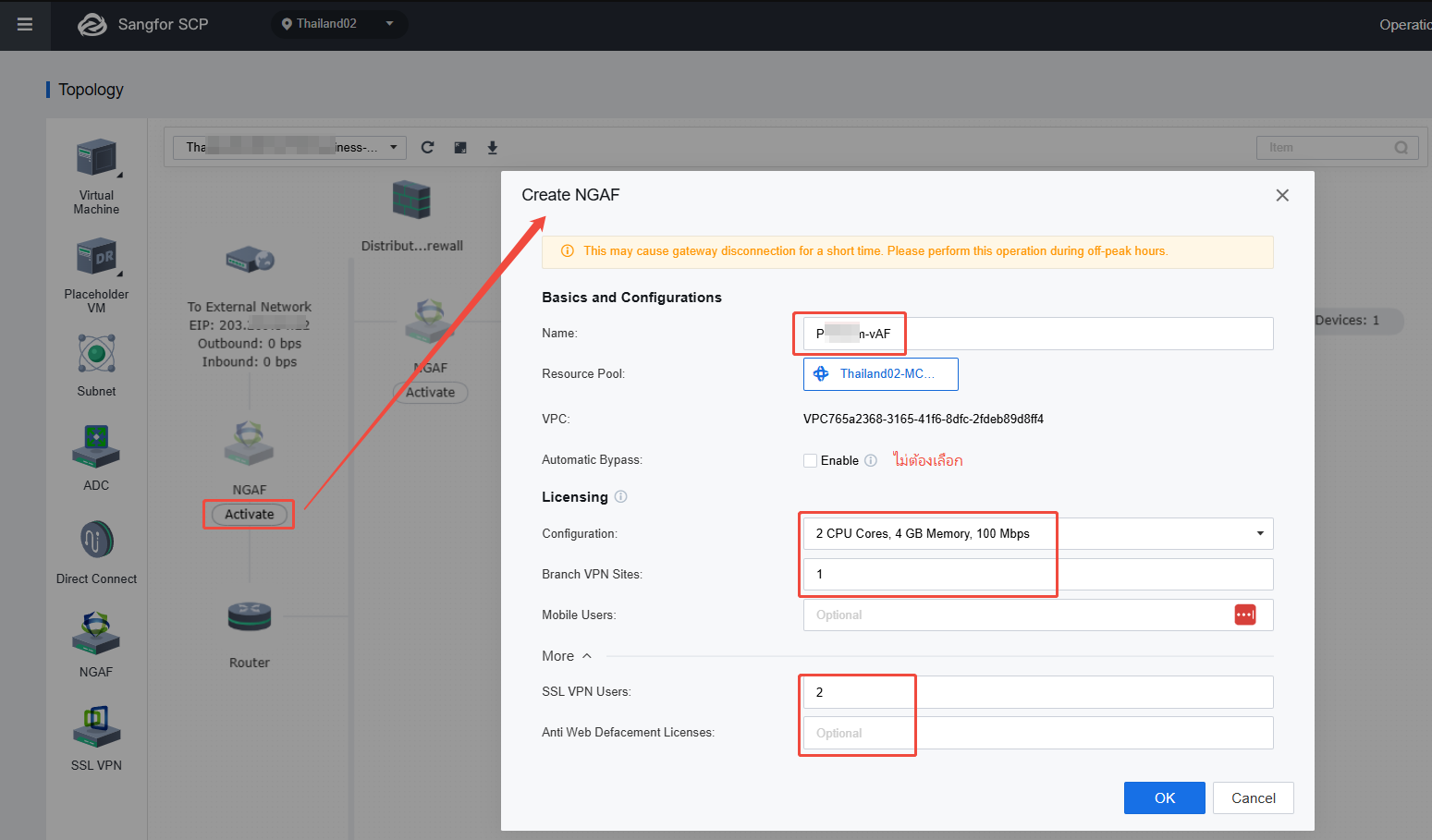
Task: Download the topology diagram
Action: 493,148
